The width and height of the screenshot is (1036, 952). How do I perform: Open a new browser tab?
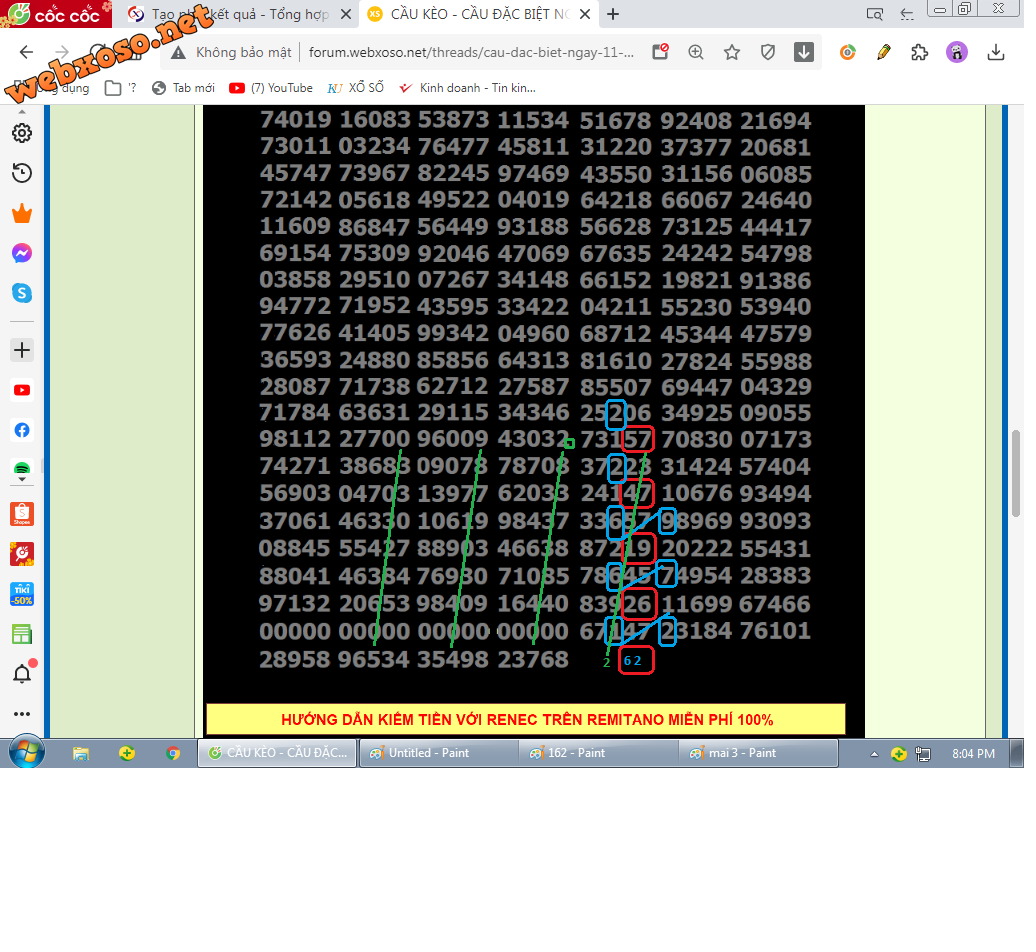(x=613, y=14)
